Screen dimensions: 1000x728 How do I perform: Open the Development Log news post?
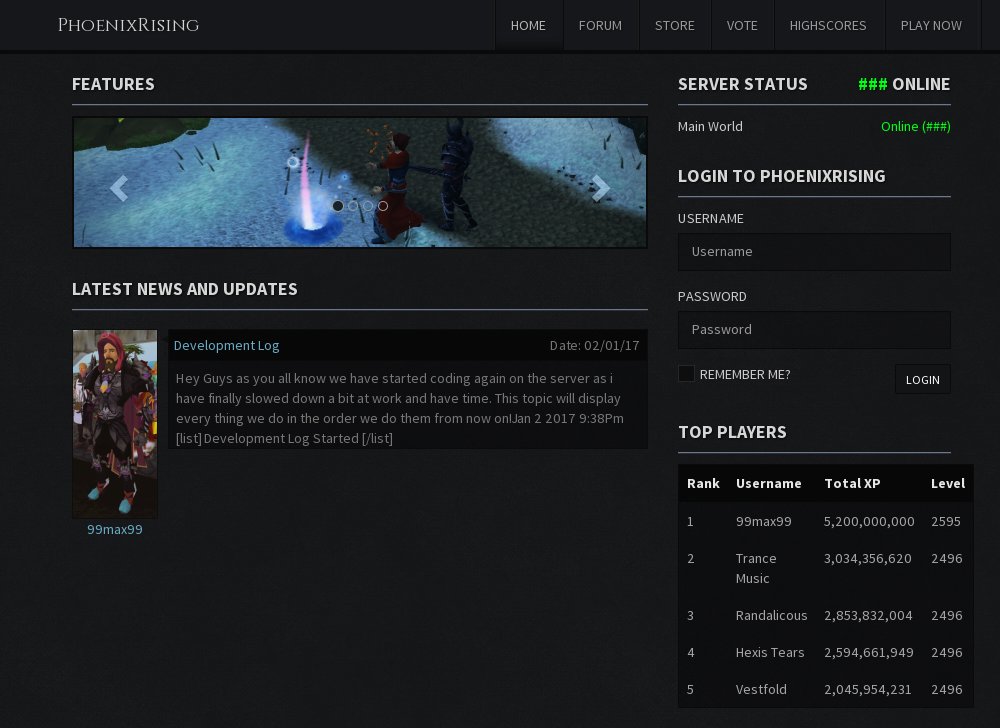(227, 345)
